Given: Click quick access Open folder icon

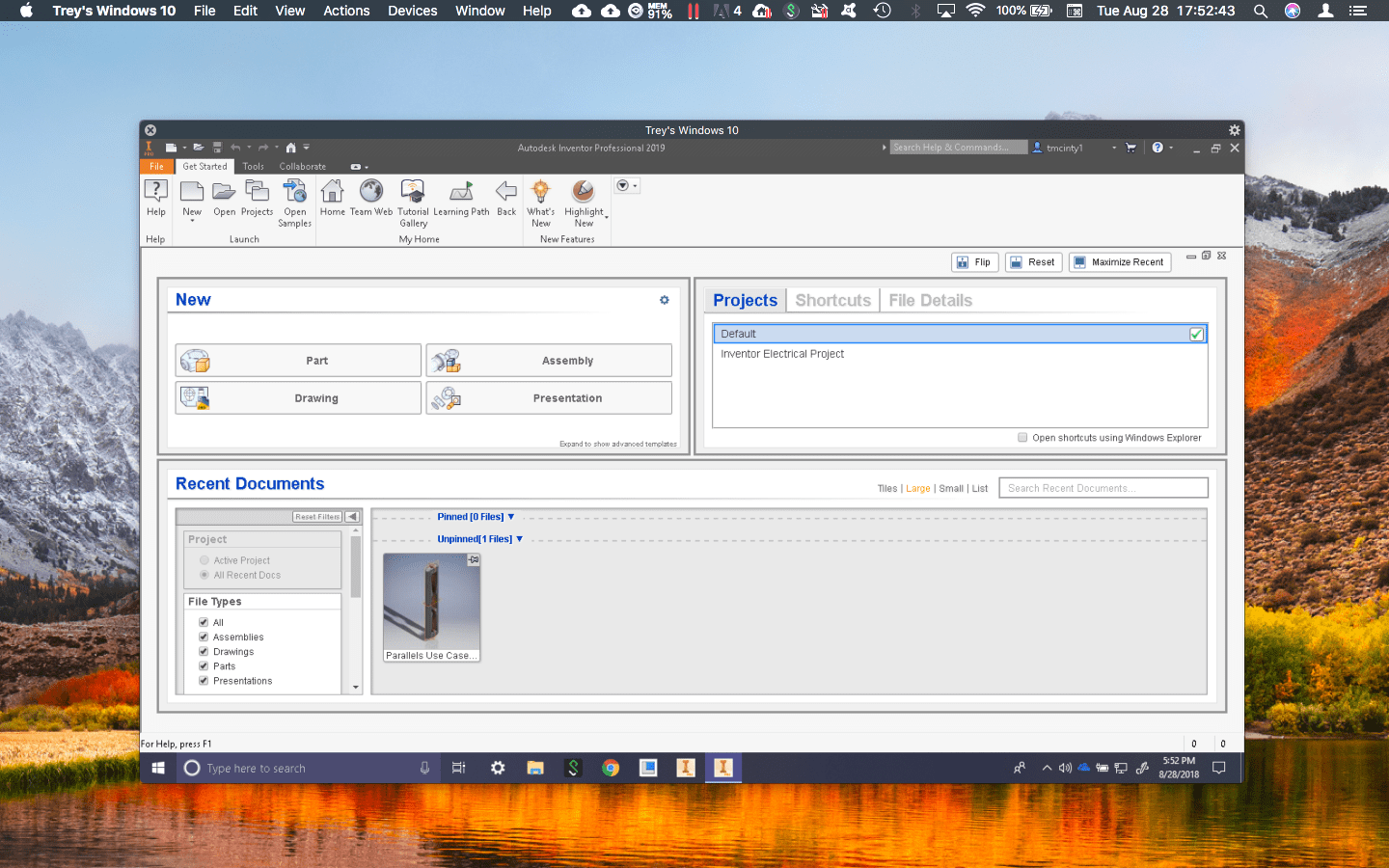Looking at the screenshot, I should (198, 148).
